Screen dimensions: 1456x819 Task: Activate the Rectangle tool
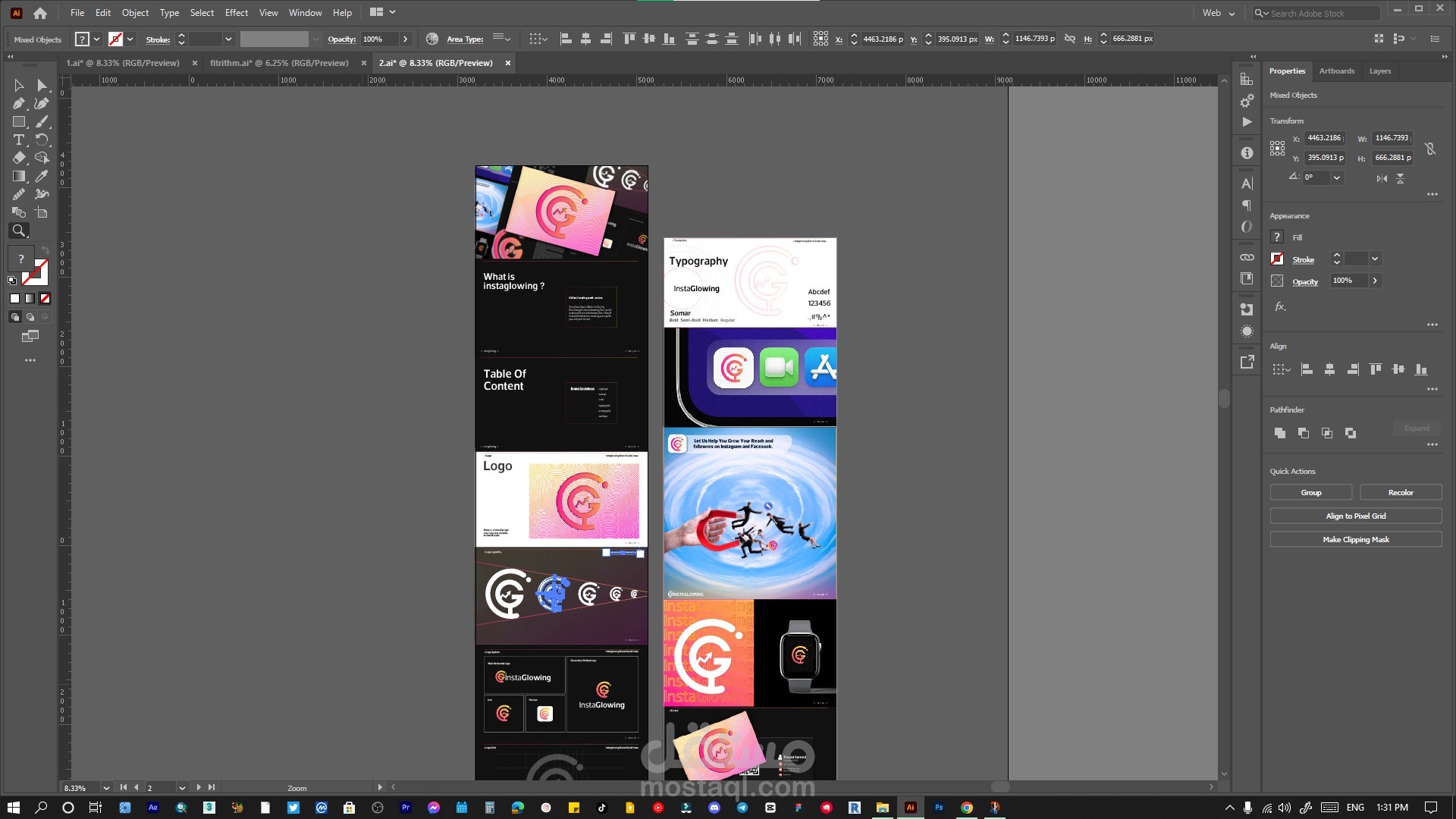19,121
